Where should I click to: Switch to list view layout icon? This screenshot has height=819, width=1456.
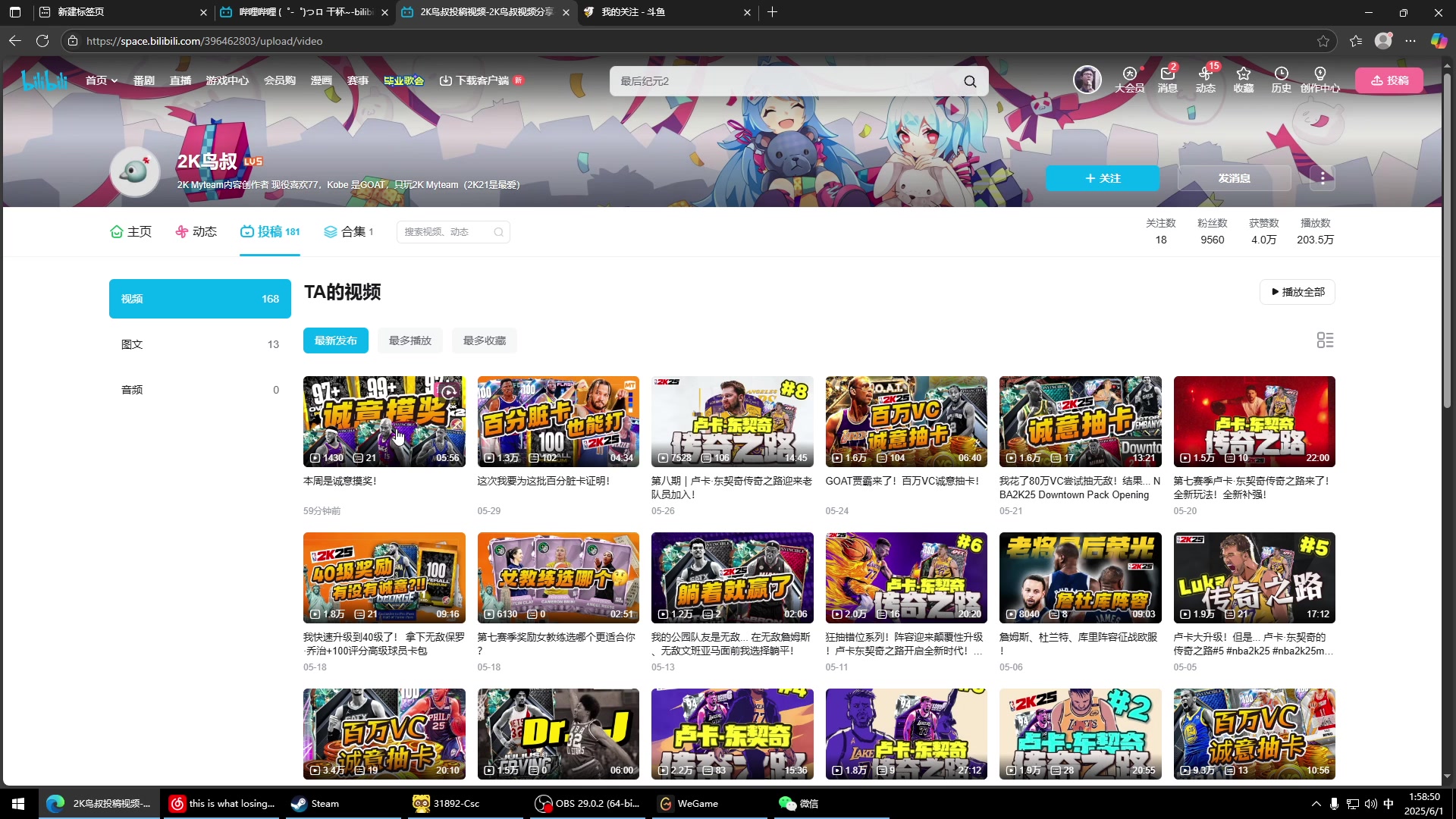coord(1325,340)
